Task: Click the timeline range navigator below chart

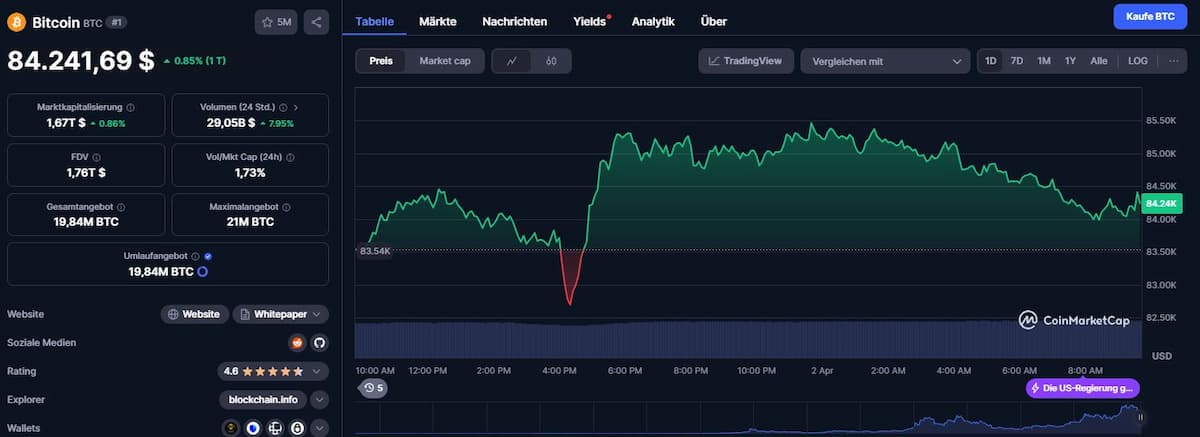Action: coord(749,419)
